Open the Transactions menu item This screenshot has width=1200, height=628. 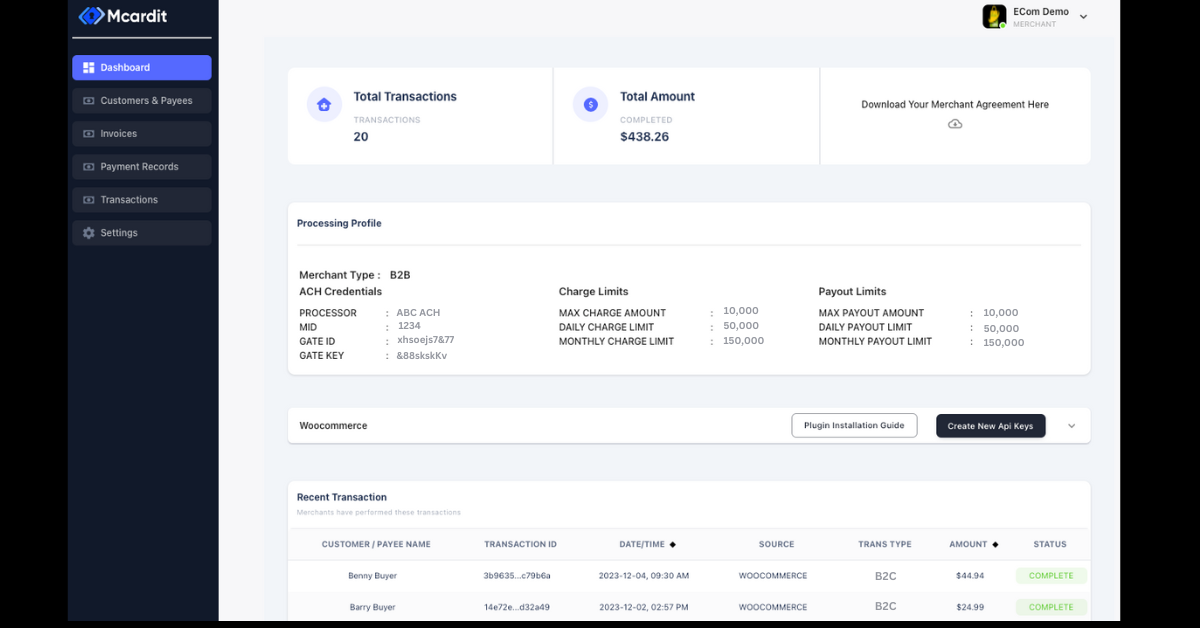(x=142, y=200)
